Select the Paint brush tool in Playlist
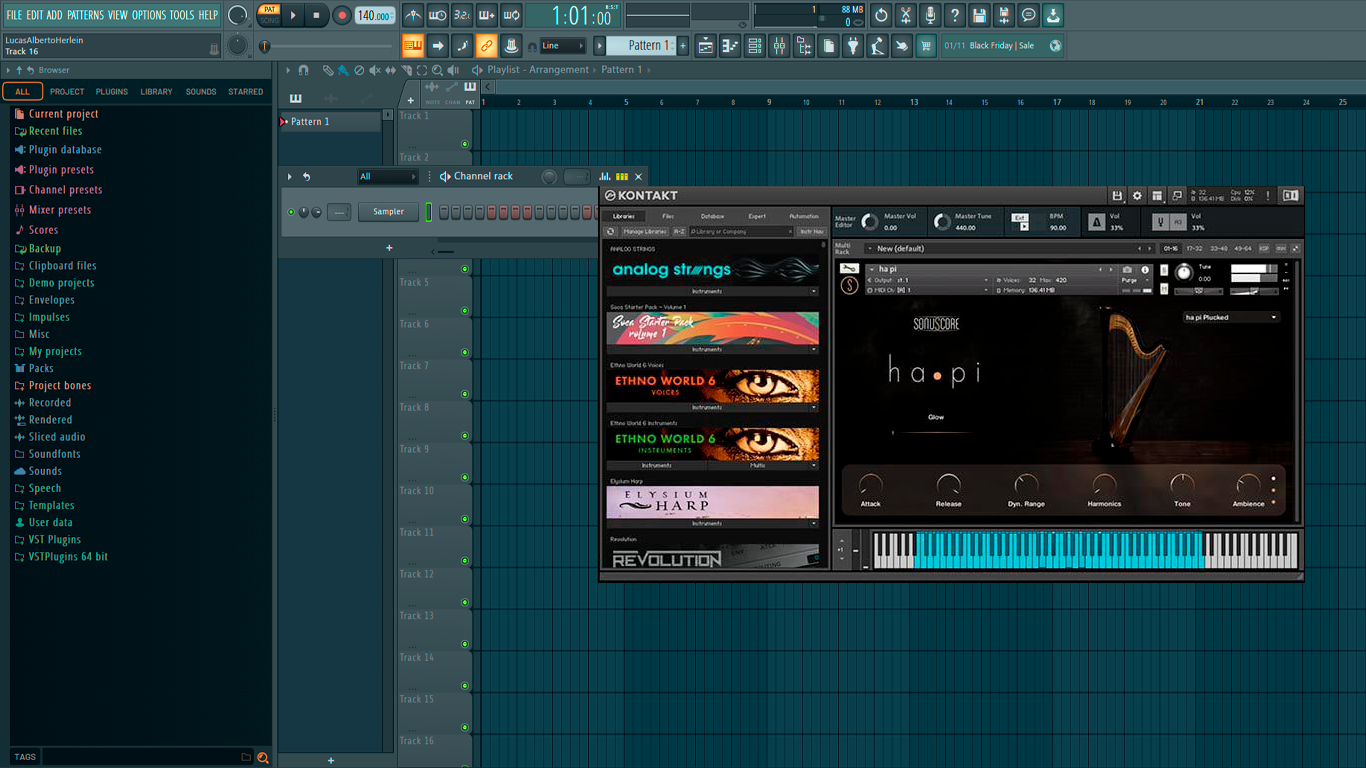The width and height of the screenshot is (1366, 768). [343, 70]
